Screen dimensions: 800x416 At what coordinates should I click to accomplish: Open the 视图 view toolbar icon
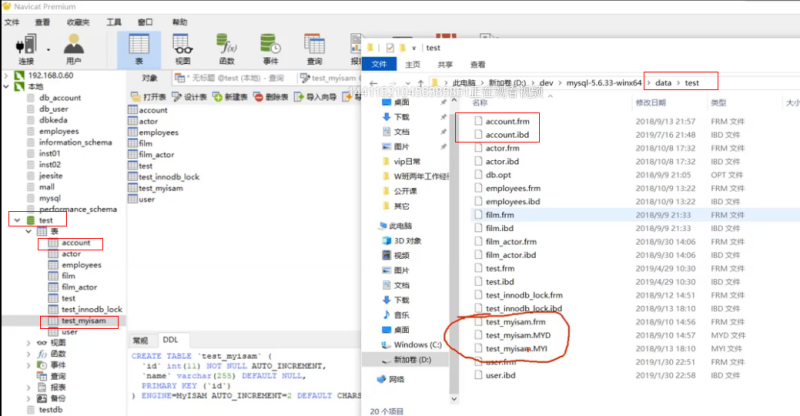click(183, 49)
